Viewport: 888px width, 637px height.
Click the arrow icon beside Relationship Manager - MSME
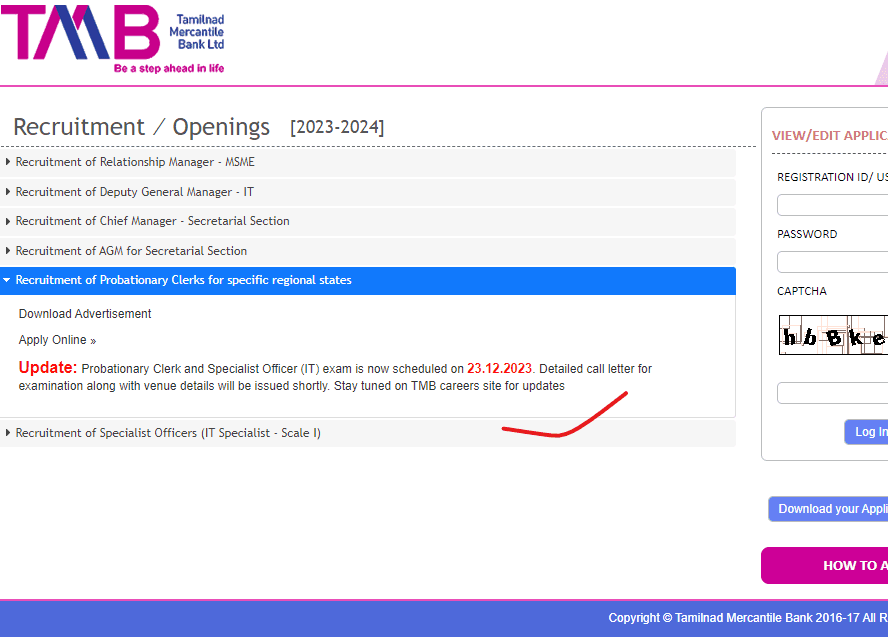9,162
